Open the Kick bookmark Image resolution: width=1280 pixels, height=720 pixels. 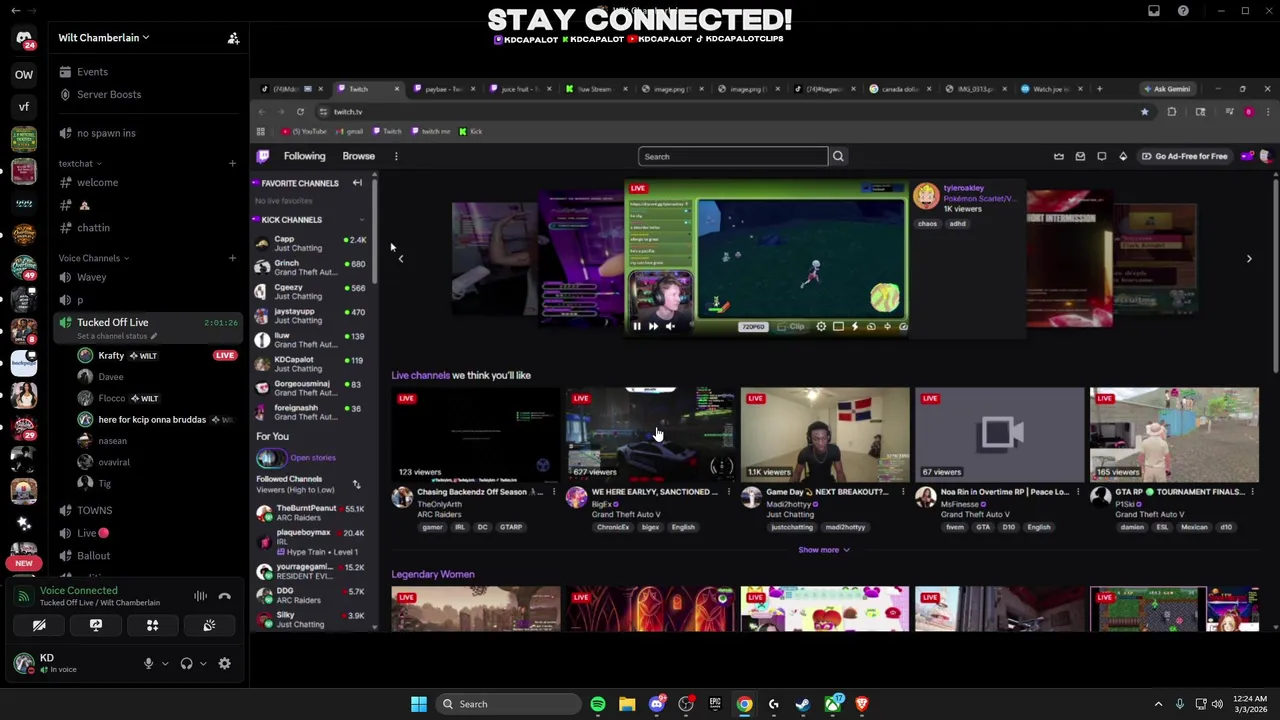(470, 131)
